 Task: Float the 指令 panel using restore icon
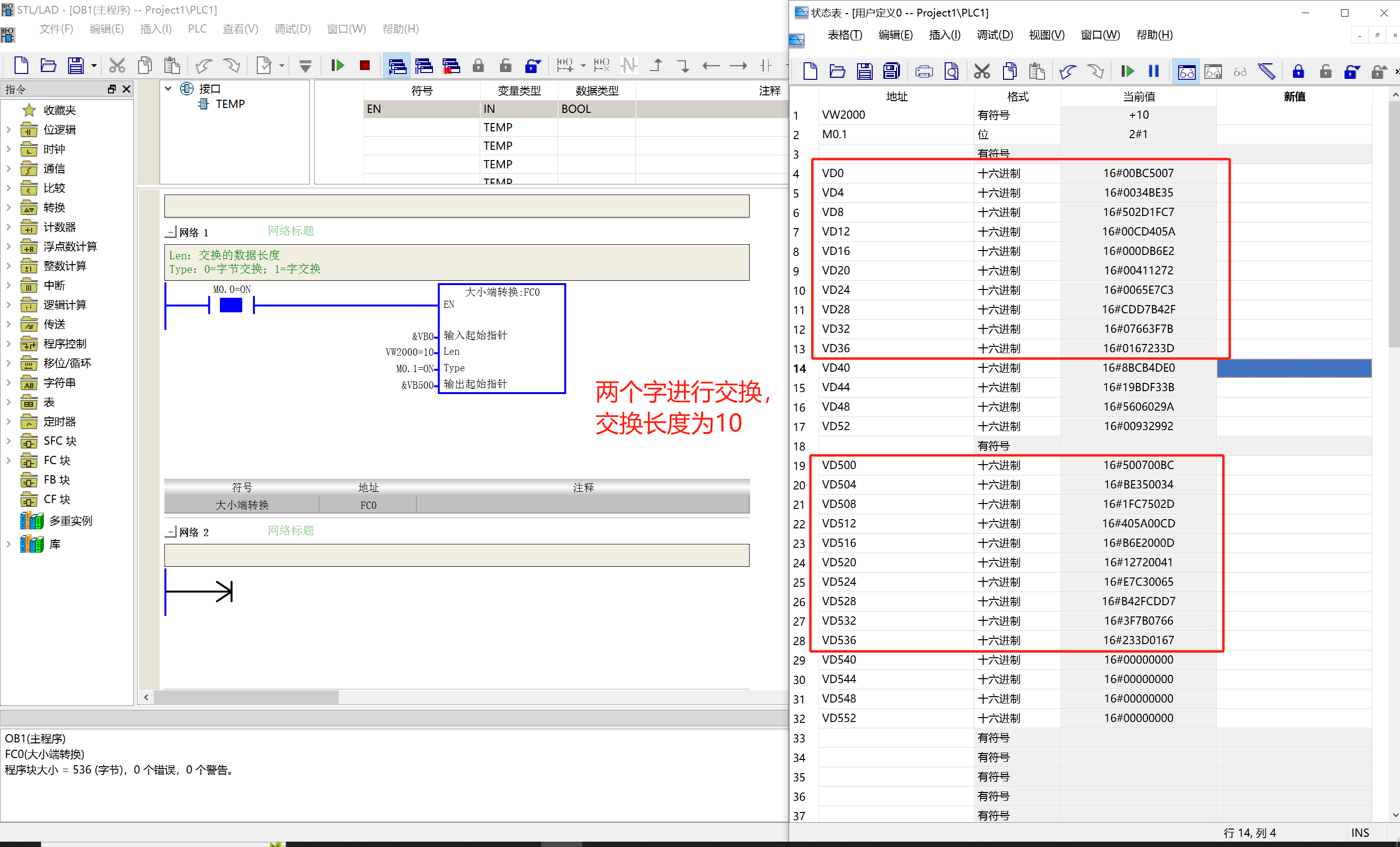[111, 89]
